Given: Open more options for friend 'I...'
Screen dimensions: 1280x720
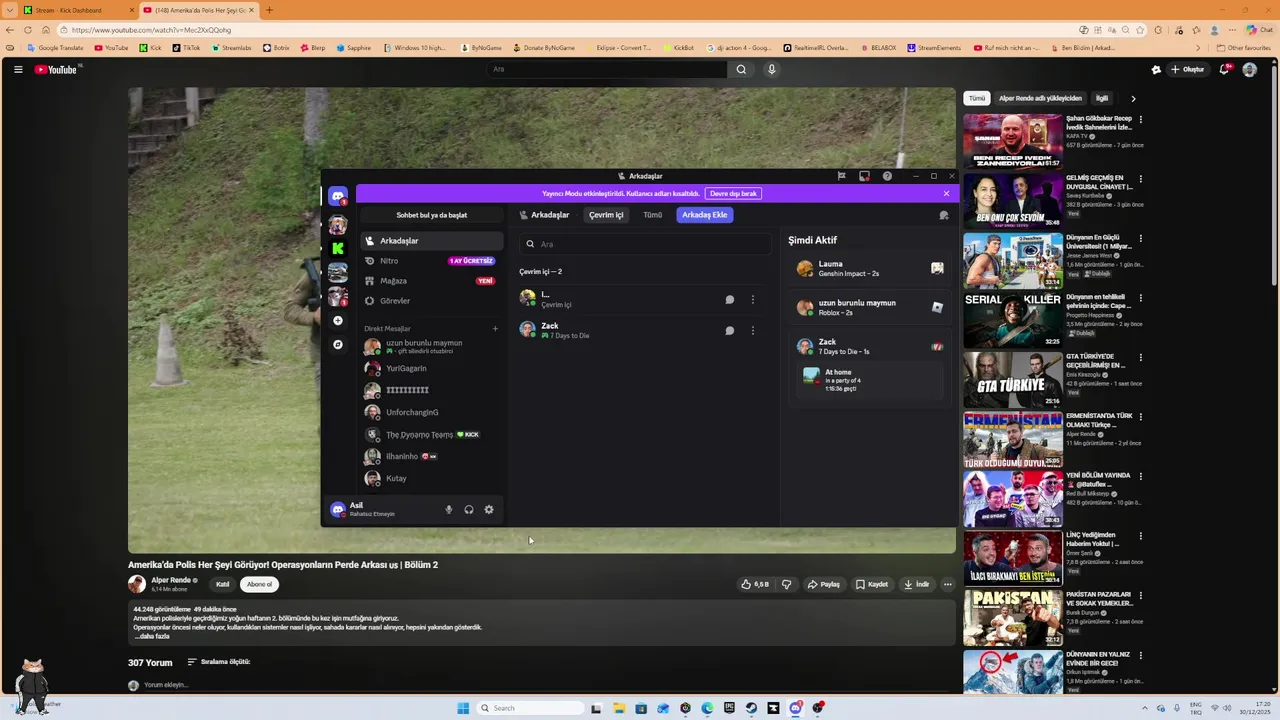Looking at the screenshot, I should (x=753, y=300).
